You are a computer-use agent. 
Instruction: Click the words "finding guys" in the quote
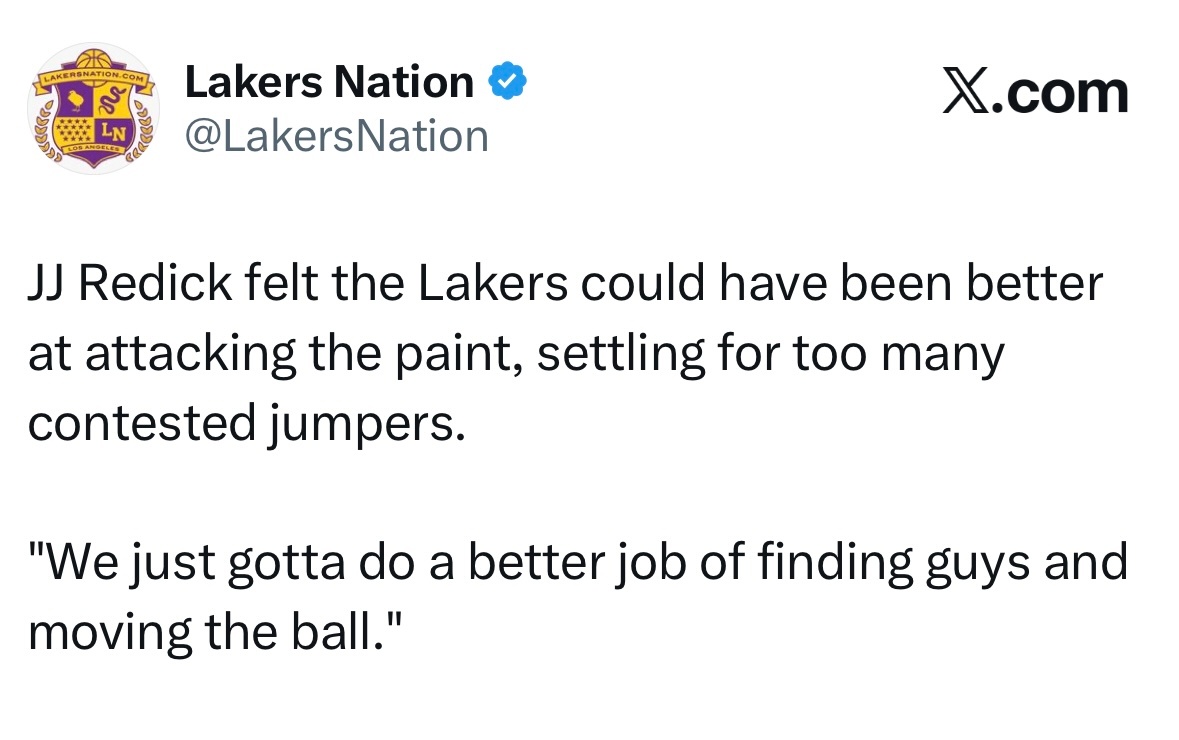(897, 564)
